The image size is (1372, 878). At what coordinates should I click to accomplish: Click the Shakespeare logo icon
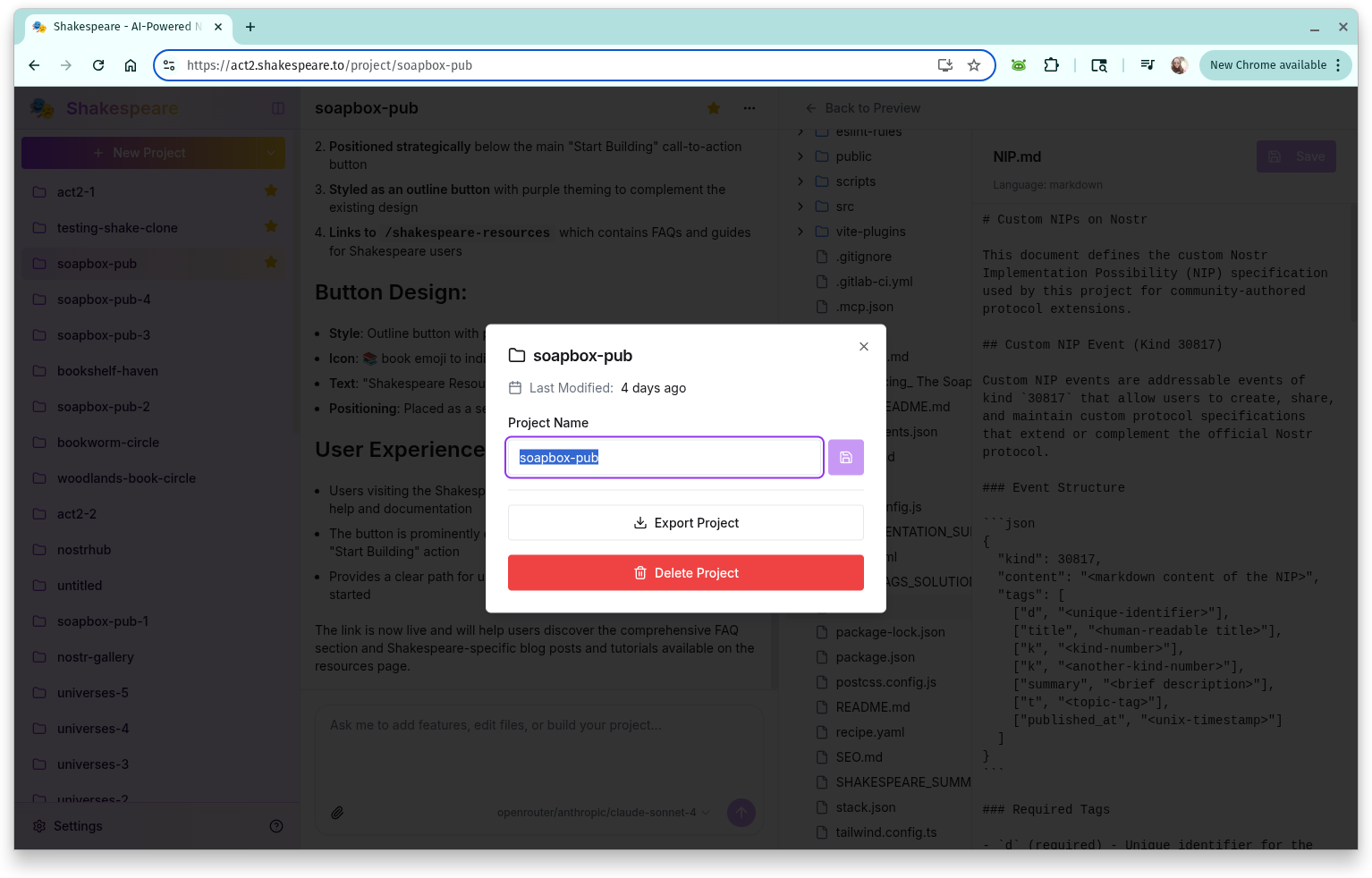(42, 107)
